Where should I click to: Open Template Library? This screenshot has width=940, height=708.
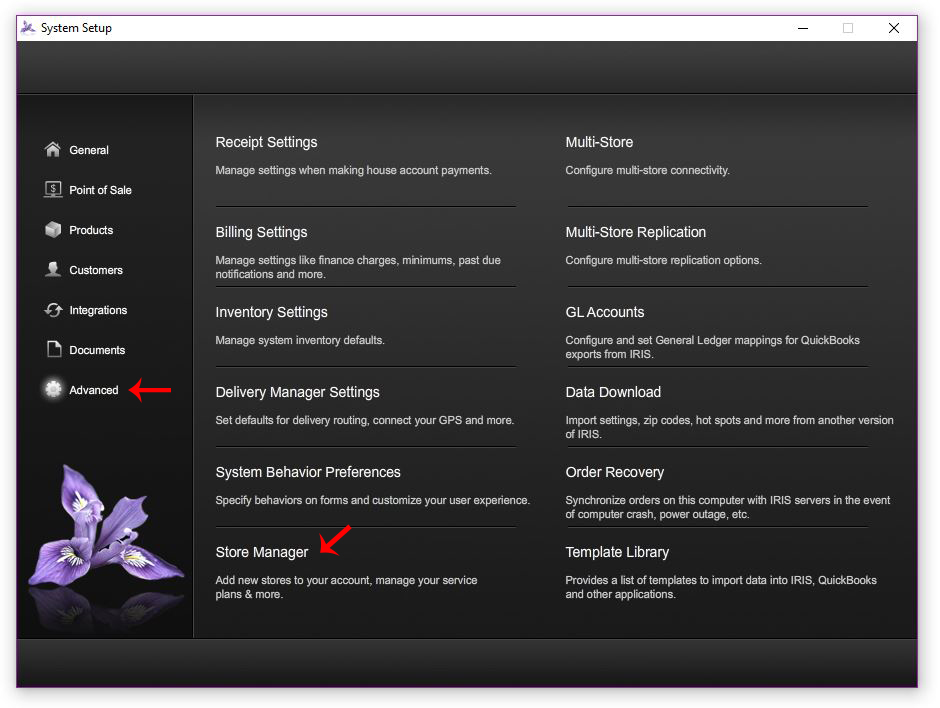(x=617, y=552)
